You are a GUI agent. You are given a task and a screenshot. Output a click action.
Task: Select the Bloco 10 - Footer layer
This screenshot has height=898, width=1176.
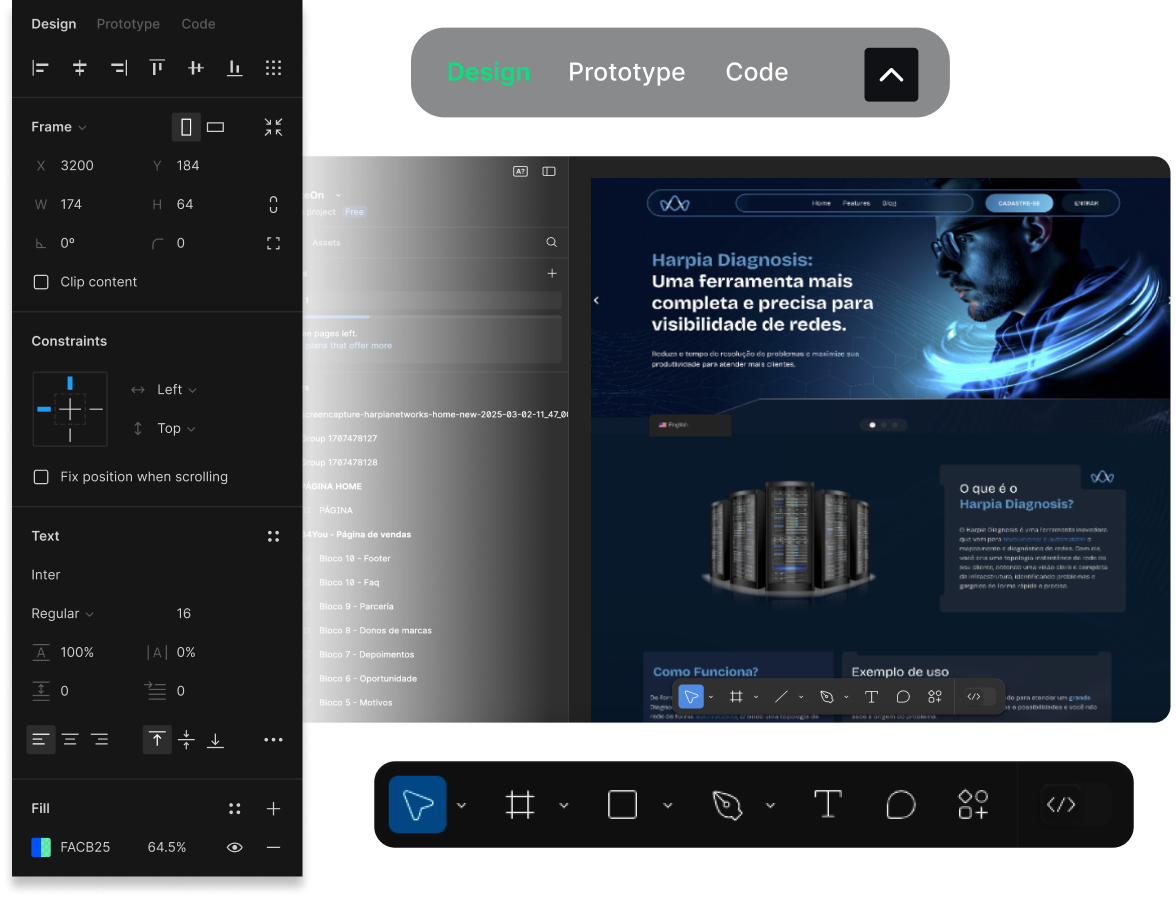pyautogui.click(x=355, y=558)
